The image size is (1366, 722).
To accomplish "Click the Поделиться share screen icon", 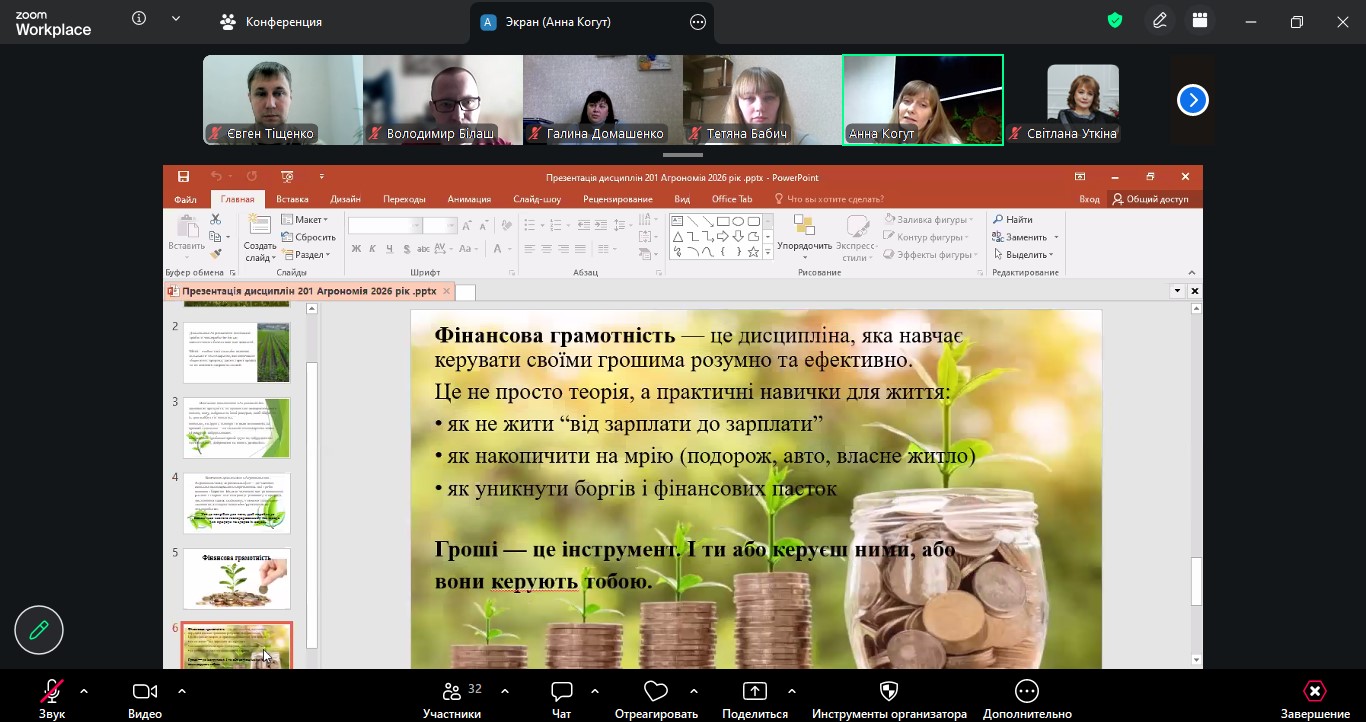I will point(754,692).
